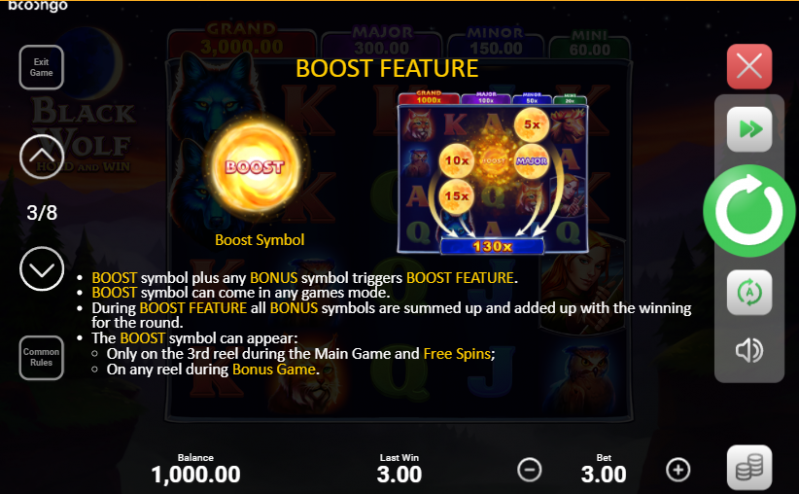This screenshot has width=799, height=494.
Task: Click the Last Win amount
Action: tap(400, 475)
